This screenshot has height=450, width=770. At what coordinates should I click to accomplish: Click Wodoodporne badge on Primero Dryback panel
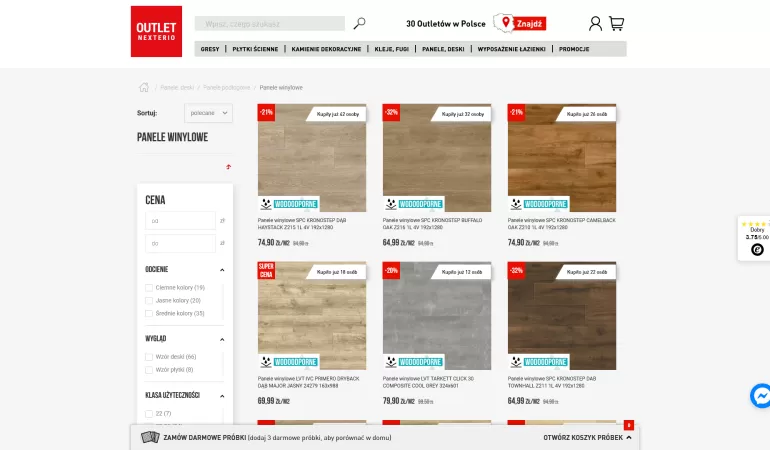coord(289,362)
